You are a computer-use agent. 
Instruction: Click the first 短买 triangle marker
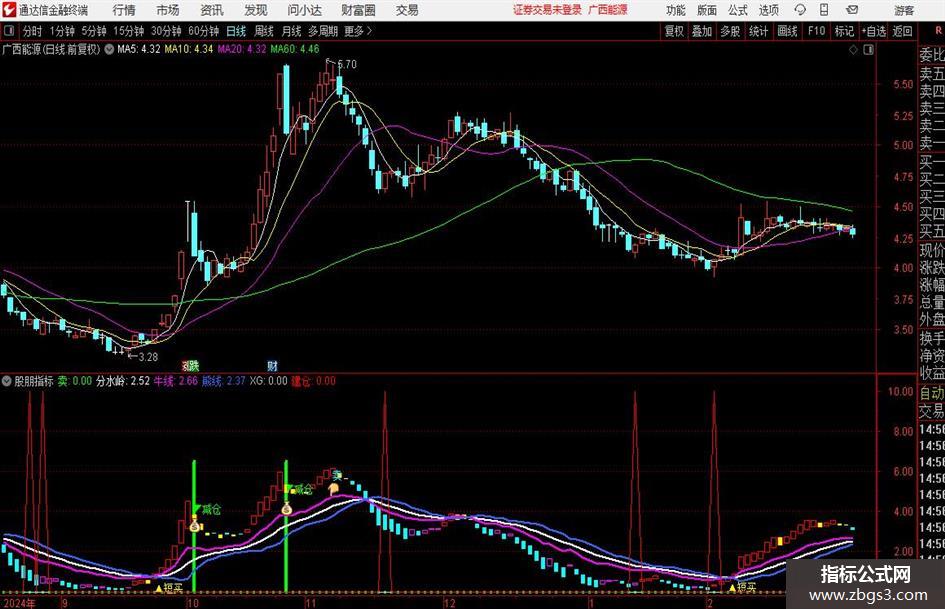[x=159, y=587]
